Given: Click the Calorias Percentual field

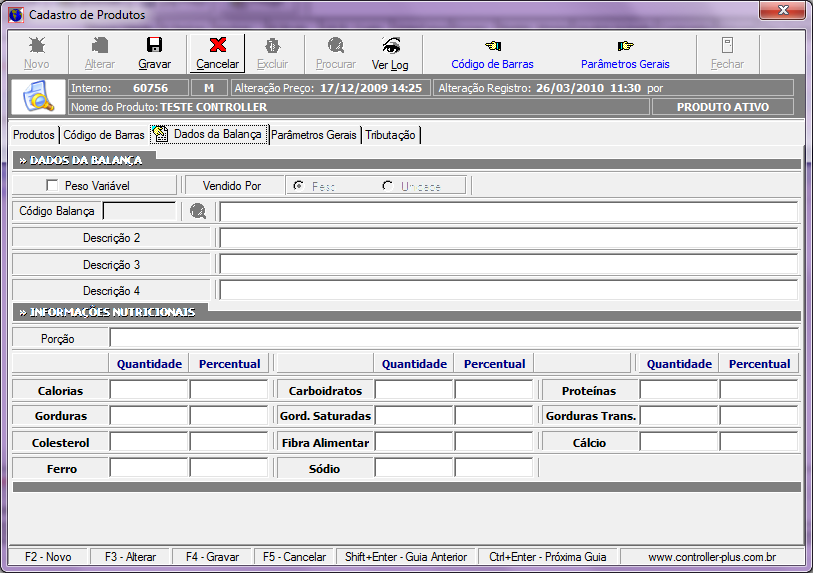Looking at the screenshot, I should click(229, 389).
